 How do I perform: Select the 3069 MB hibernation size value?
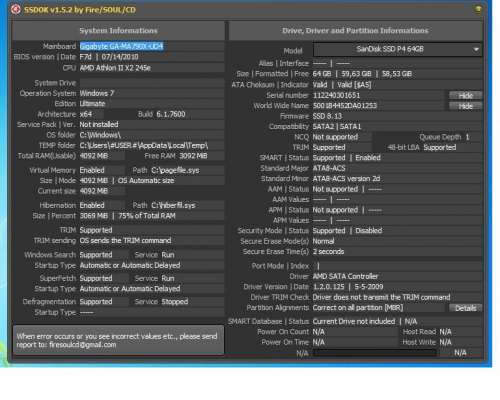94,216
